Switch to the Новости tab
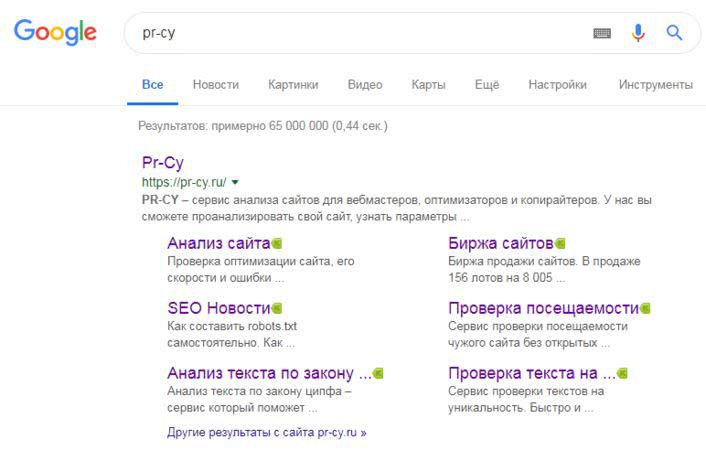 216,85
